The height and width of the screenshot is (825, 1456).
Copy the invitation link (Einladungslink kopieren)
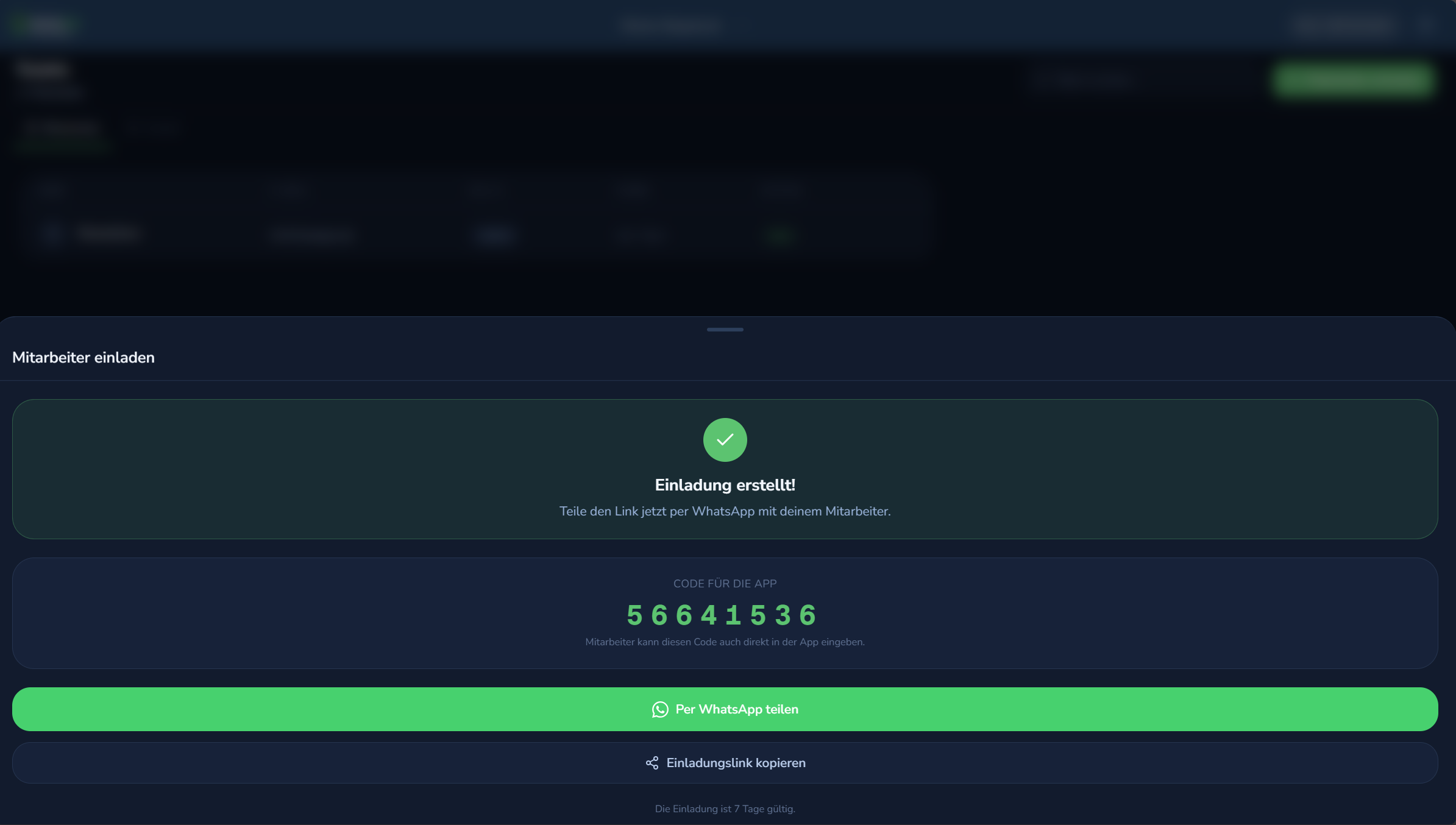point(725,763)
